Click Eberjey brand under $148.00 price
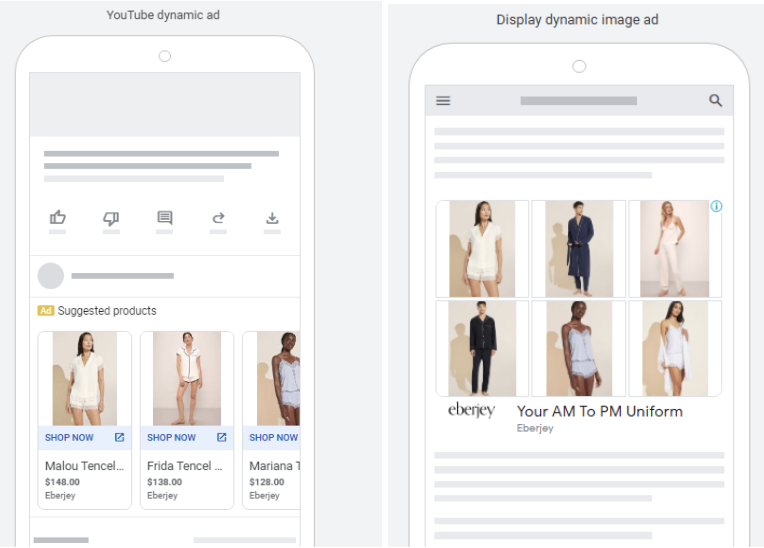 [x=60, y=495]
